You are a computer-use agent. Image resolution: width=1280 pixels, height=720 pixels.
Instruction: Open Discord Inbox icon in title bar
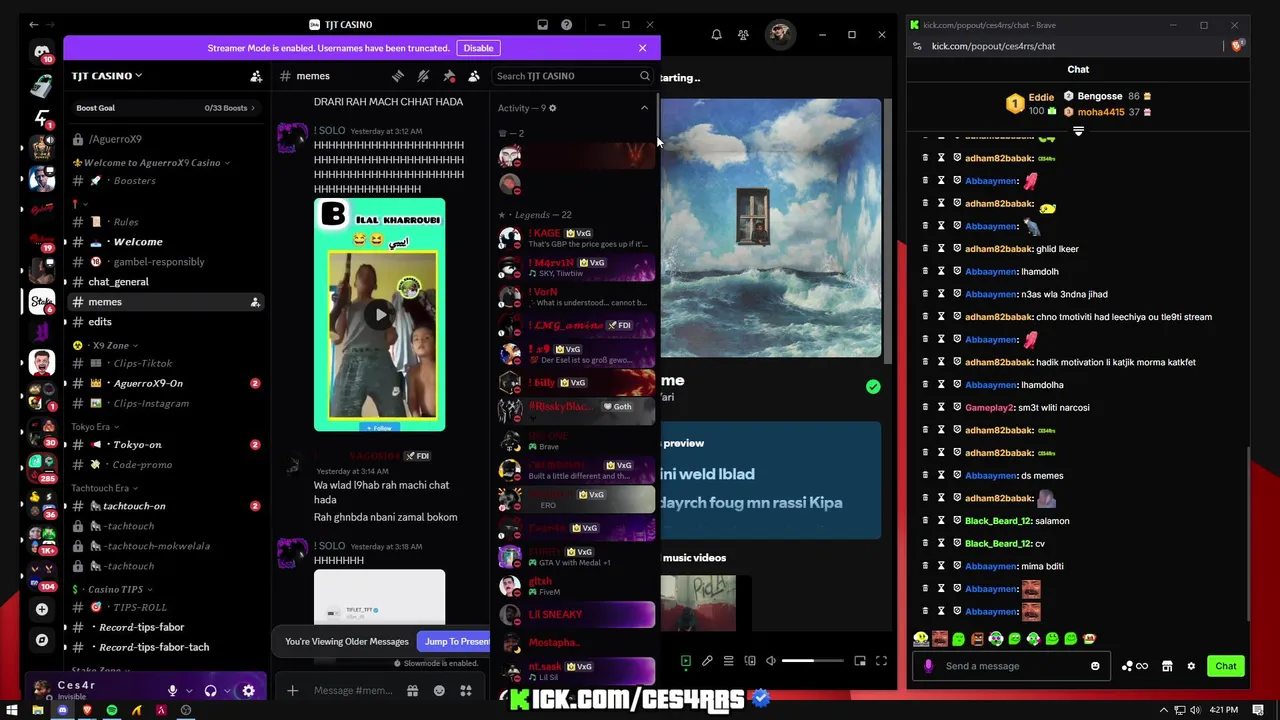(542, 25)
